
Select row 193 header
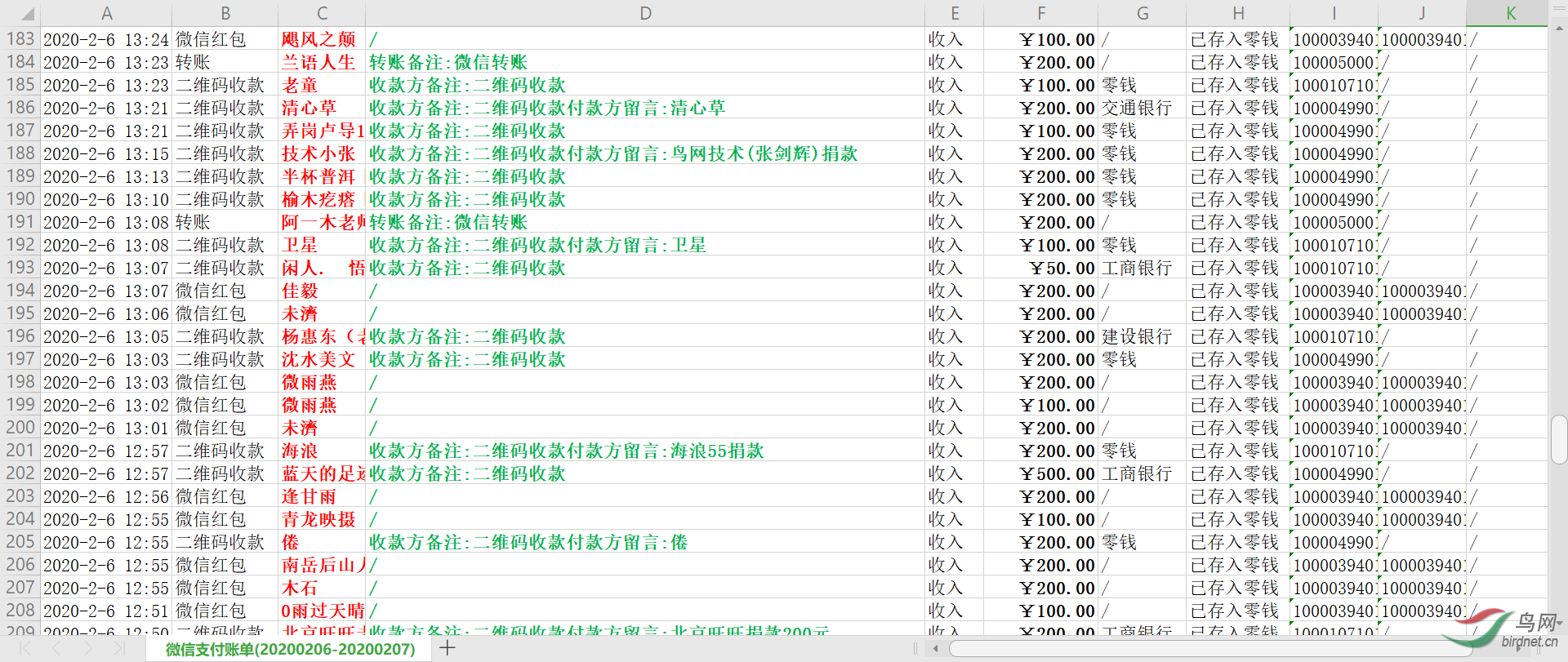20,267
